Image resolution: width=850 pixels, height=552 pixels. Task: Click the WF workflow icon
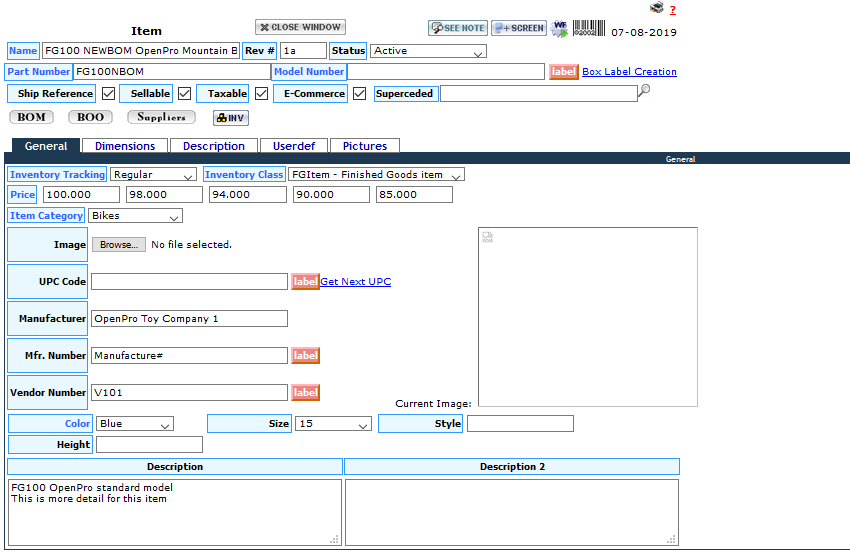point(559,28)
